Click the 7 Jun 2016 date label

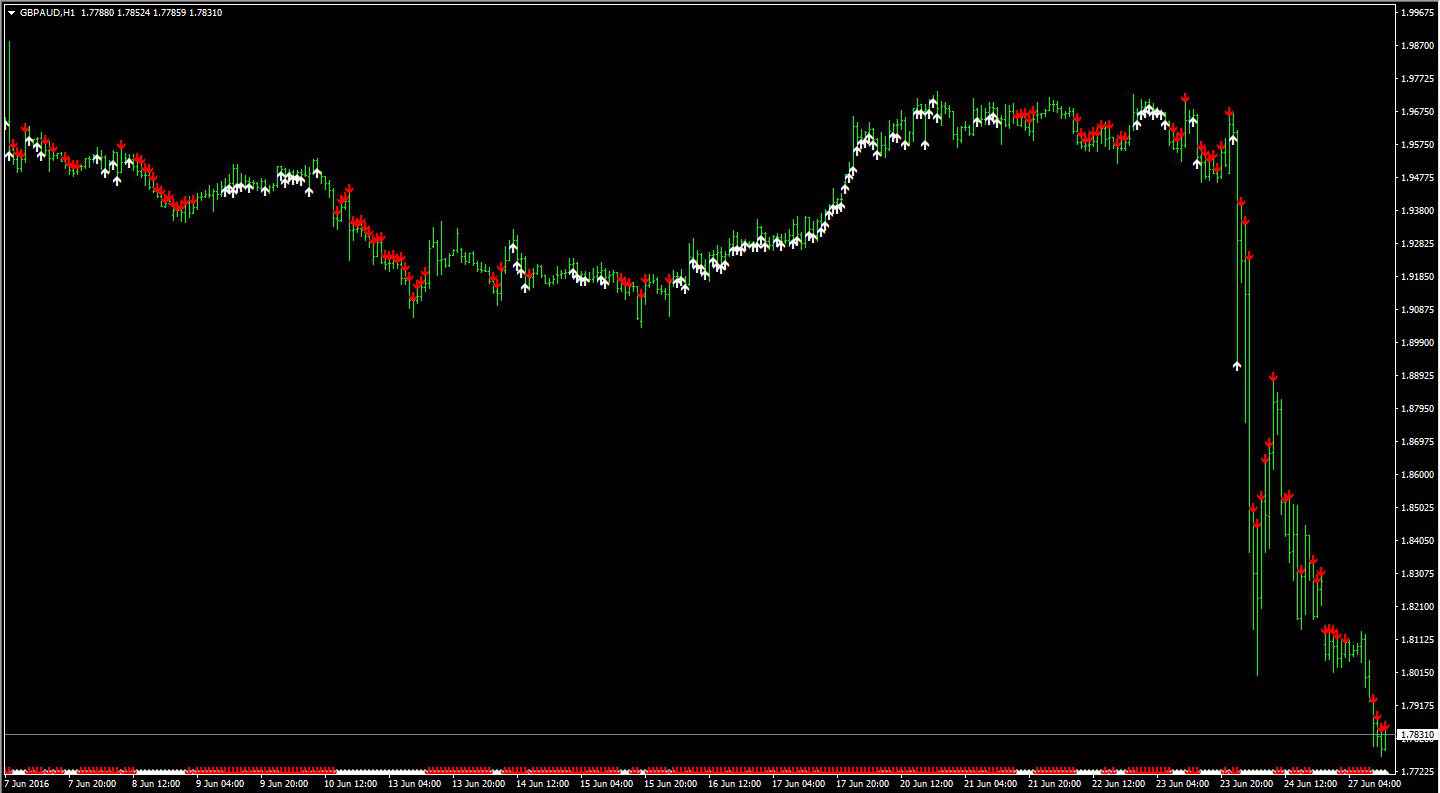click(x=25, y=785)
